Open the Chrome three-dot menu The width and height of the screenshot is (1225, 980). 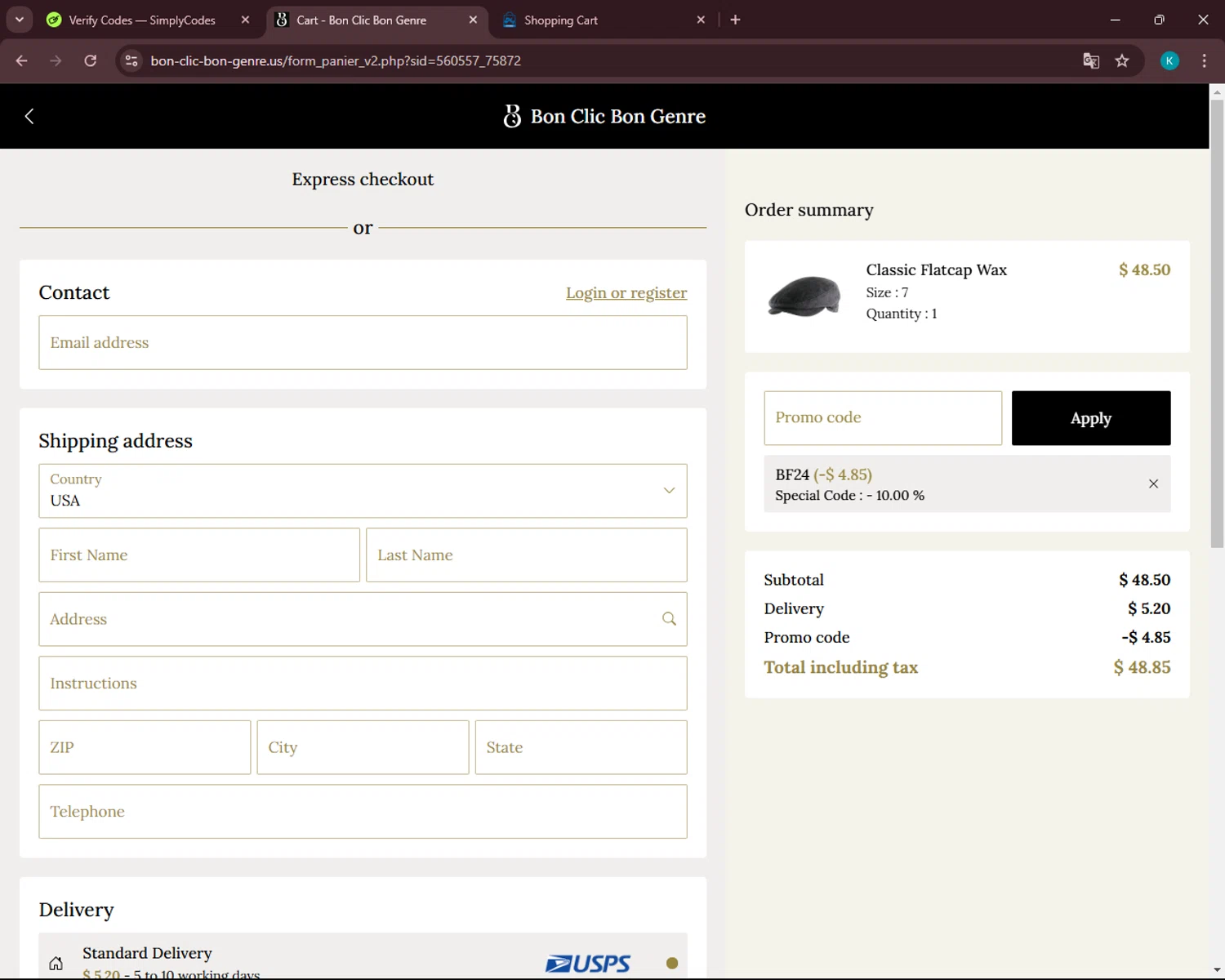1204,60
